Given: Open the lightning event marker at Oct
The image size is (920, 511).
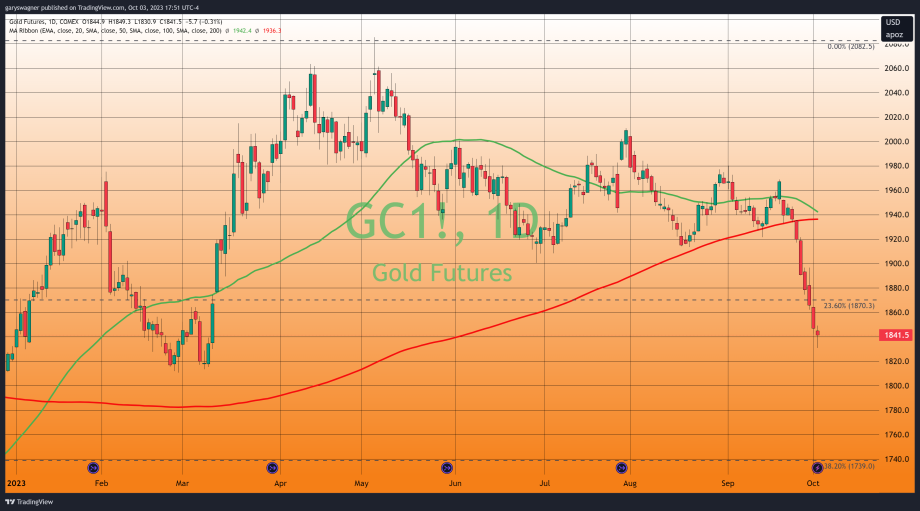Looking at the screenshot, I should point(817,467).
